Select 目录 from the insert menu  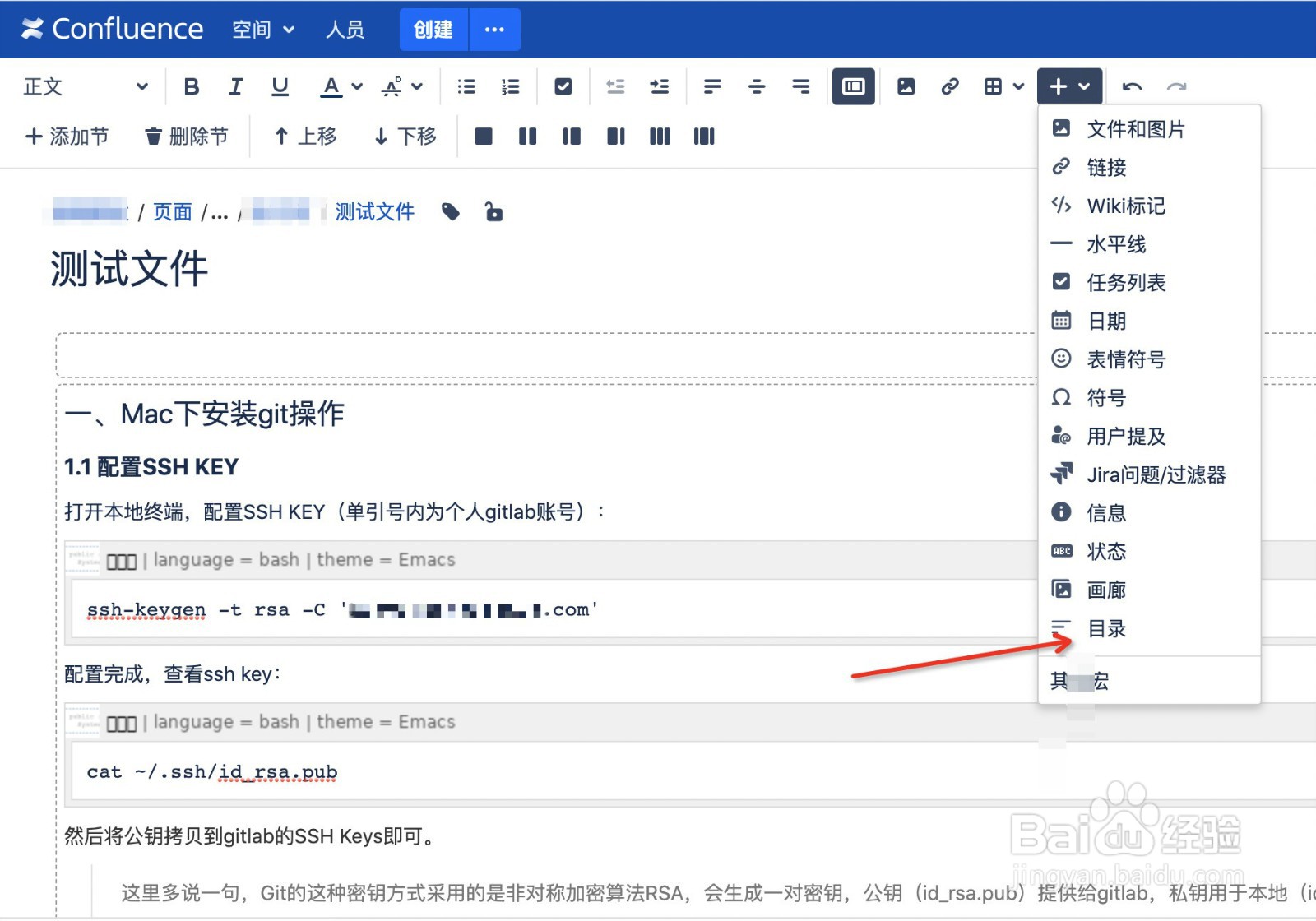(1107, 628)
